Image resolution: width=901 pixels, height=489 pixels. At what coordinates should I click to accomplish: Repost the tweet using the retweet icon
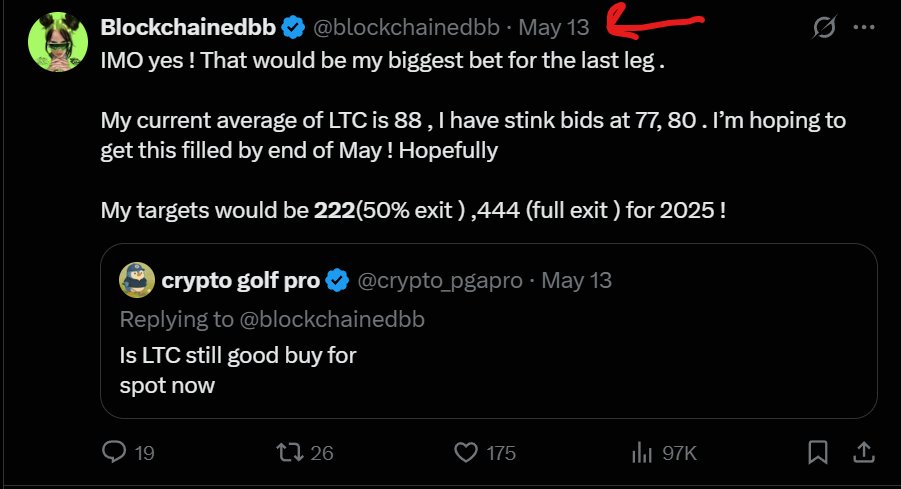point(288,453)
